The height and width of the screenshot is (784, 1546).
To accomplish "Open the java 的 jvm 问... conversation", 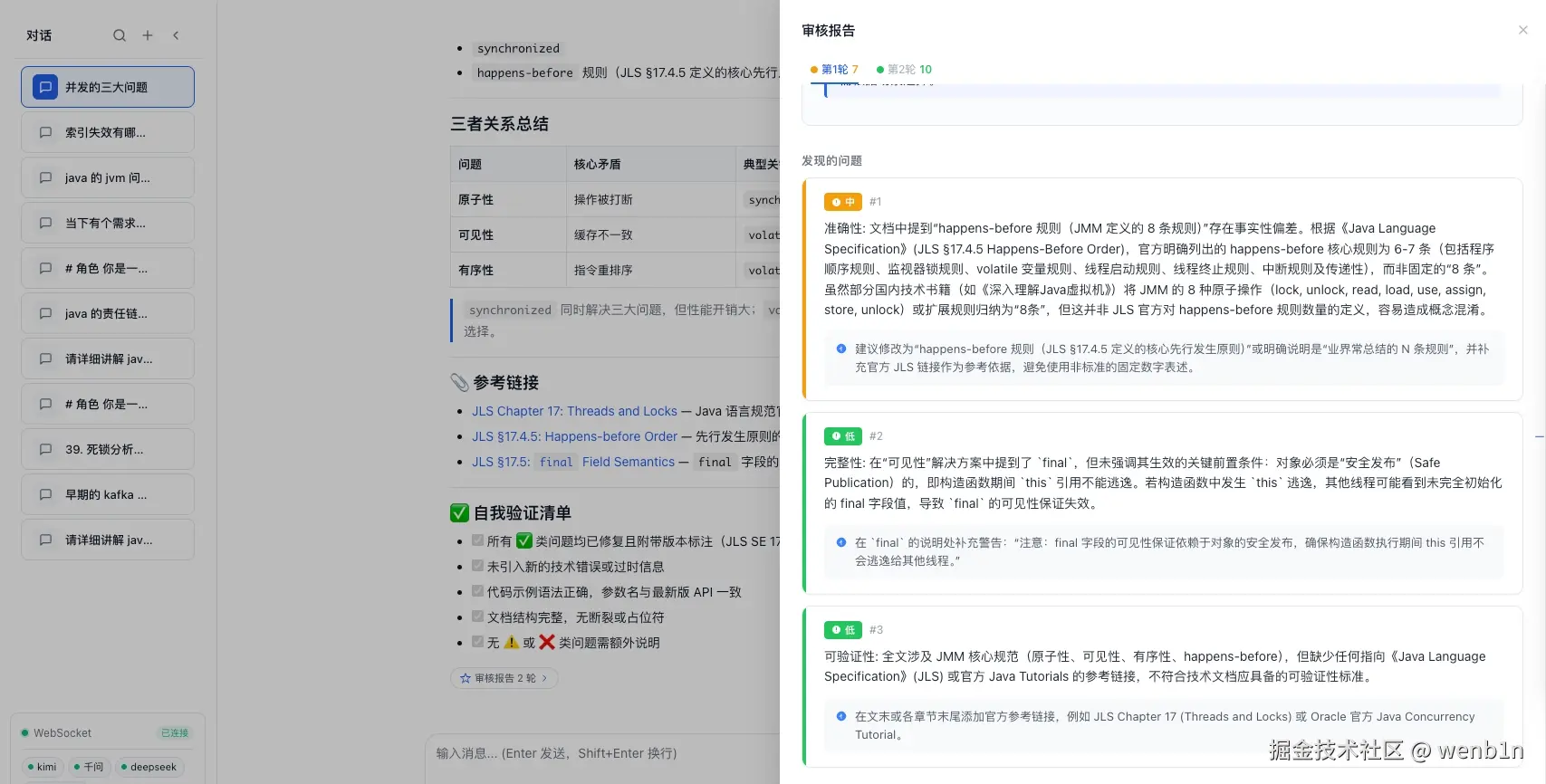I will 108,177.
